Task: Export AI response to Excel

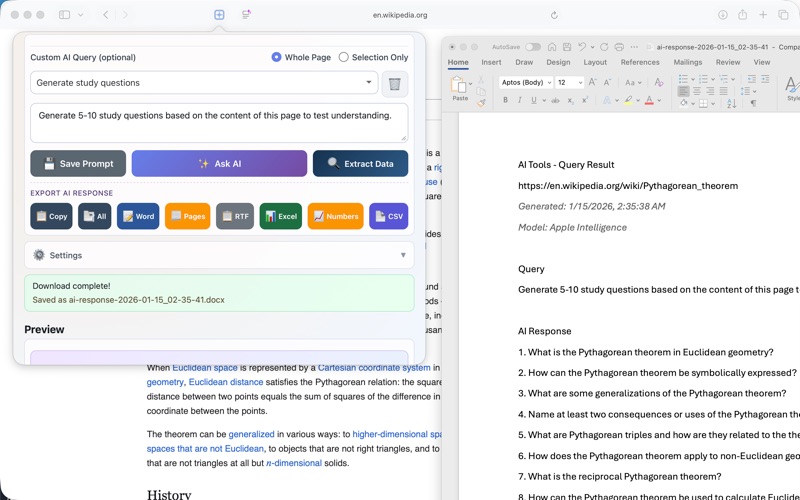Action: pyautogui.click(x=281, y=216)
